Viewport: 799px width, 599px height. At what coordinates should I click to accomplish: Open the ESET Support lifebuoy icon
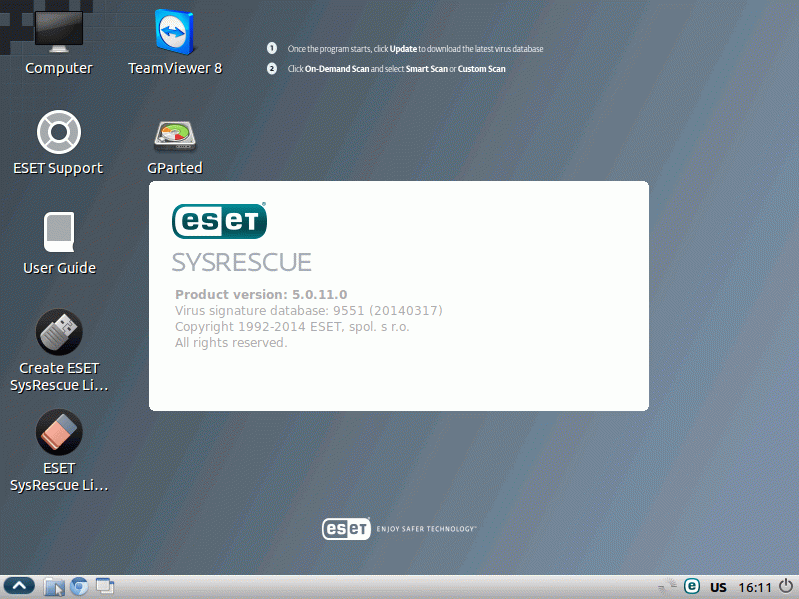pos(59,132)
